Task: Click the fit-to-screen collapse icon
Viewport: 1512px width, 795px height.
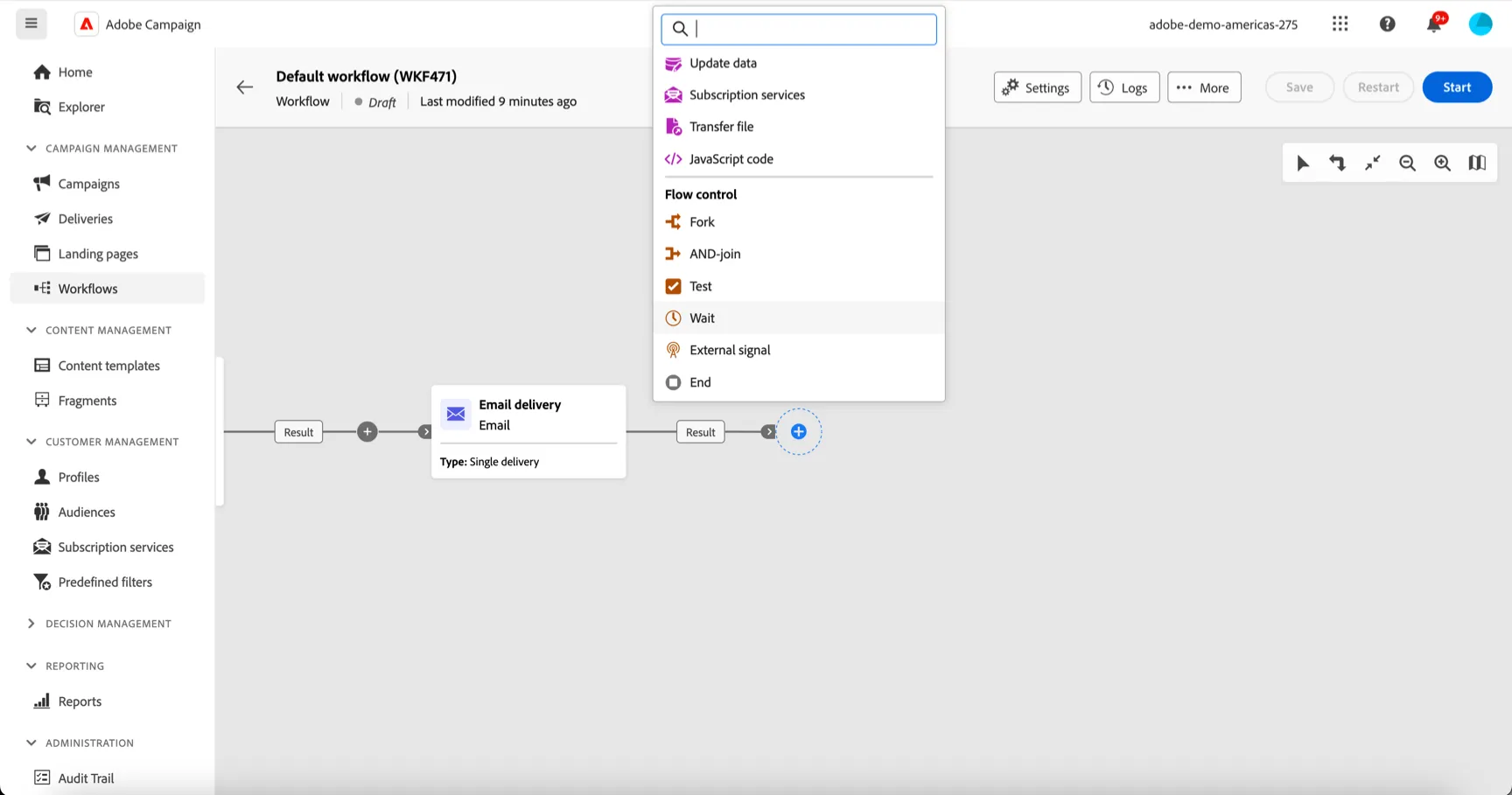Action: [1372, 163]
